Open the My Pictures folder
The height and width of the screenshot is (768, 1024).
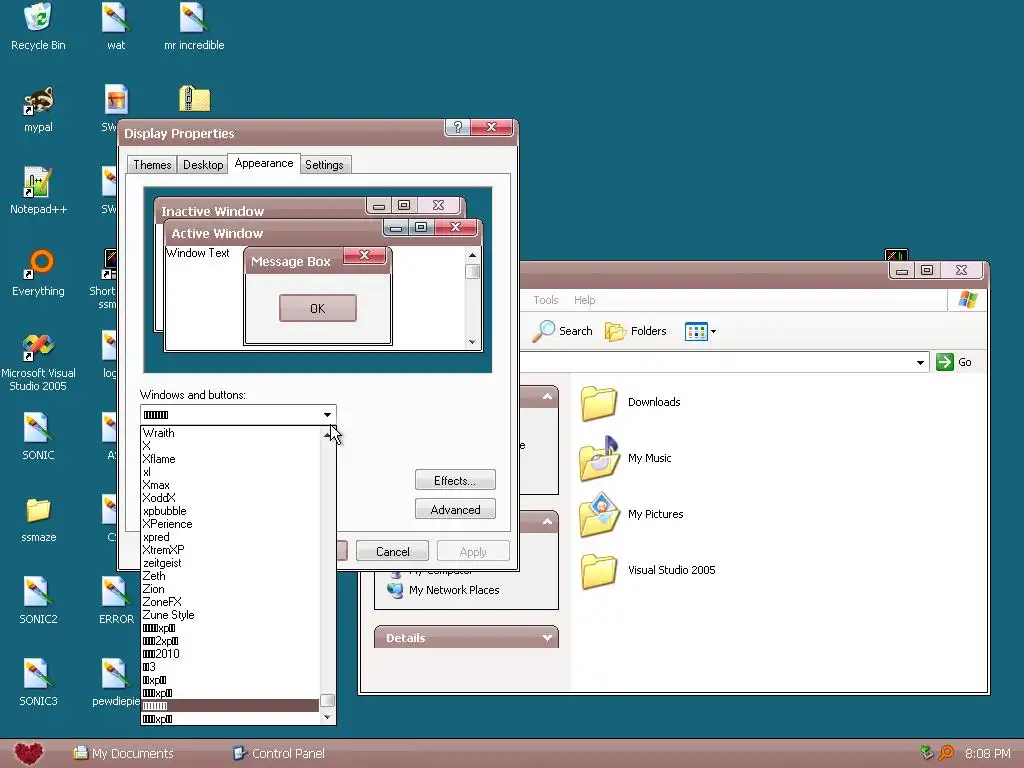[x=631, y=515]
